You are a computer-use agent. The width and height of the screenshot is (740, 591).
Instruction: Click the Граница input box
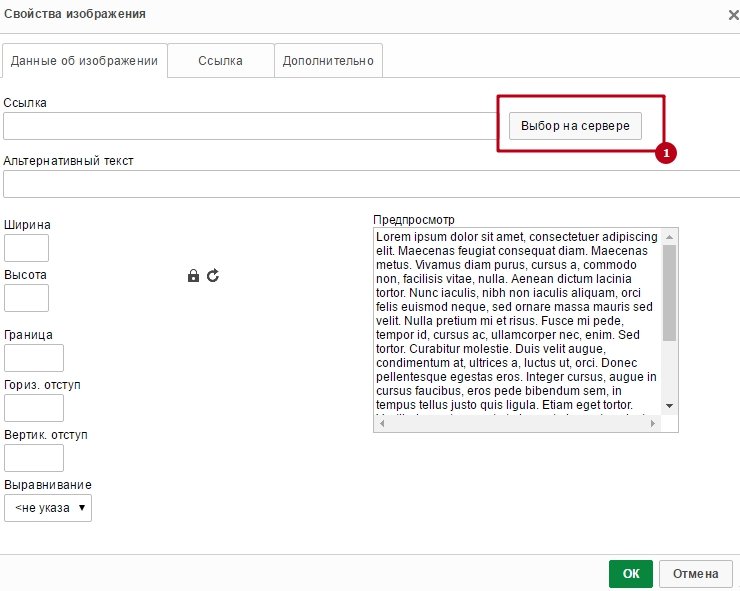point(34,358)
